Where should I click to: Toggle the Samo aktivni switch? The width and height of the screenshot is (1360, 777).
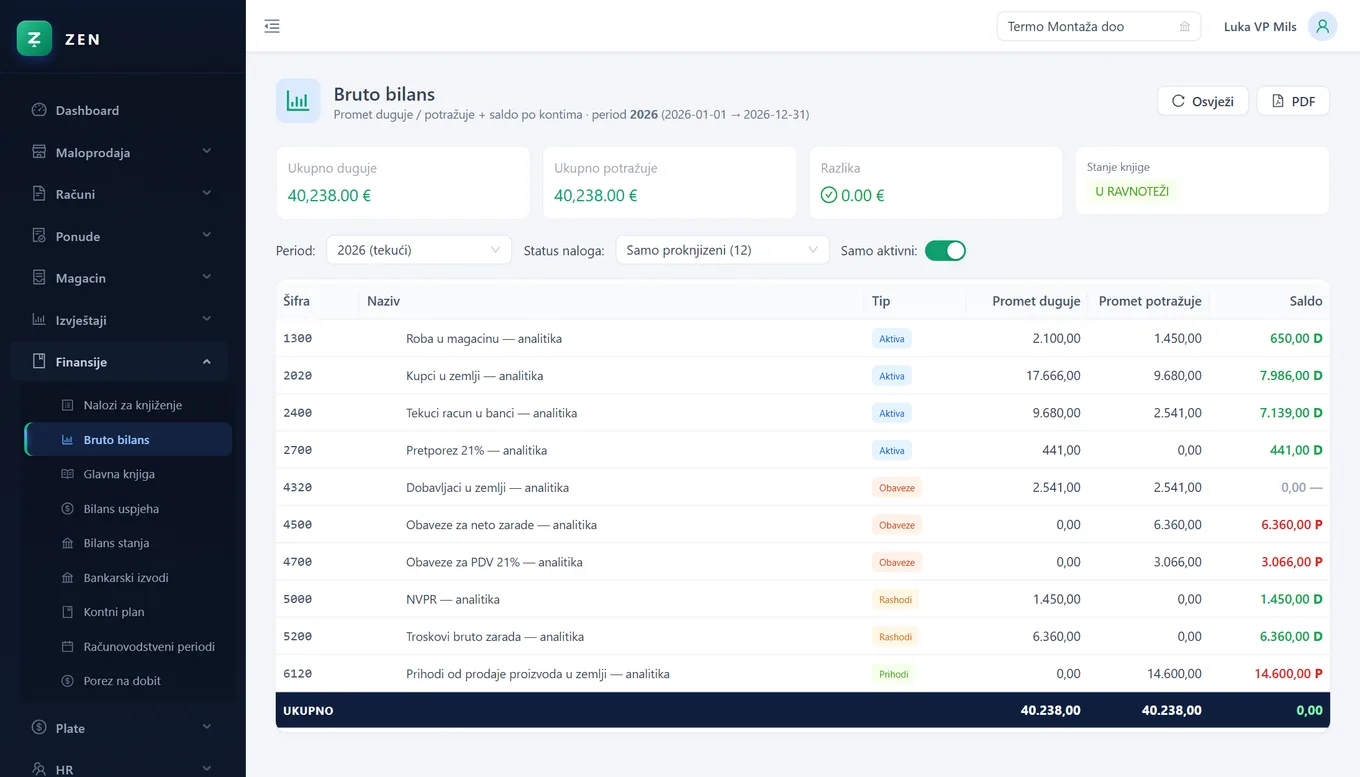point(945,250)
